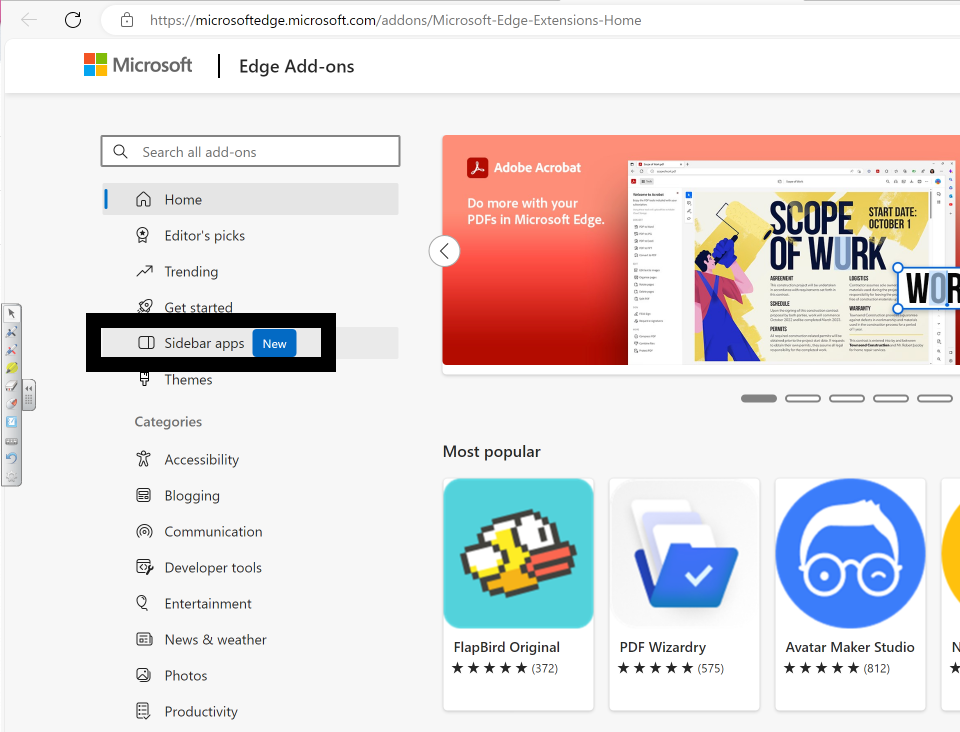960x732 pixels.
Task: Collapse the floating toolbar with double-arrow tab
Action: click(29, 395)
